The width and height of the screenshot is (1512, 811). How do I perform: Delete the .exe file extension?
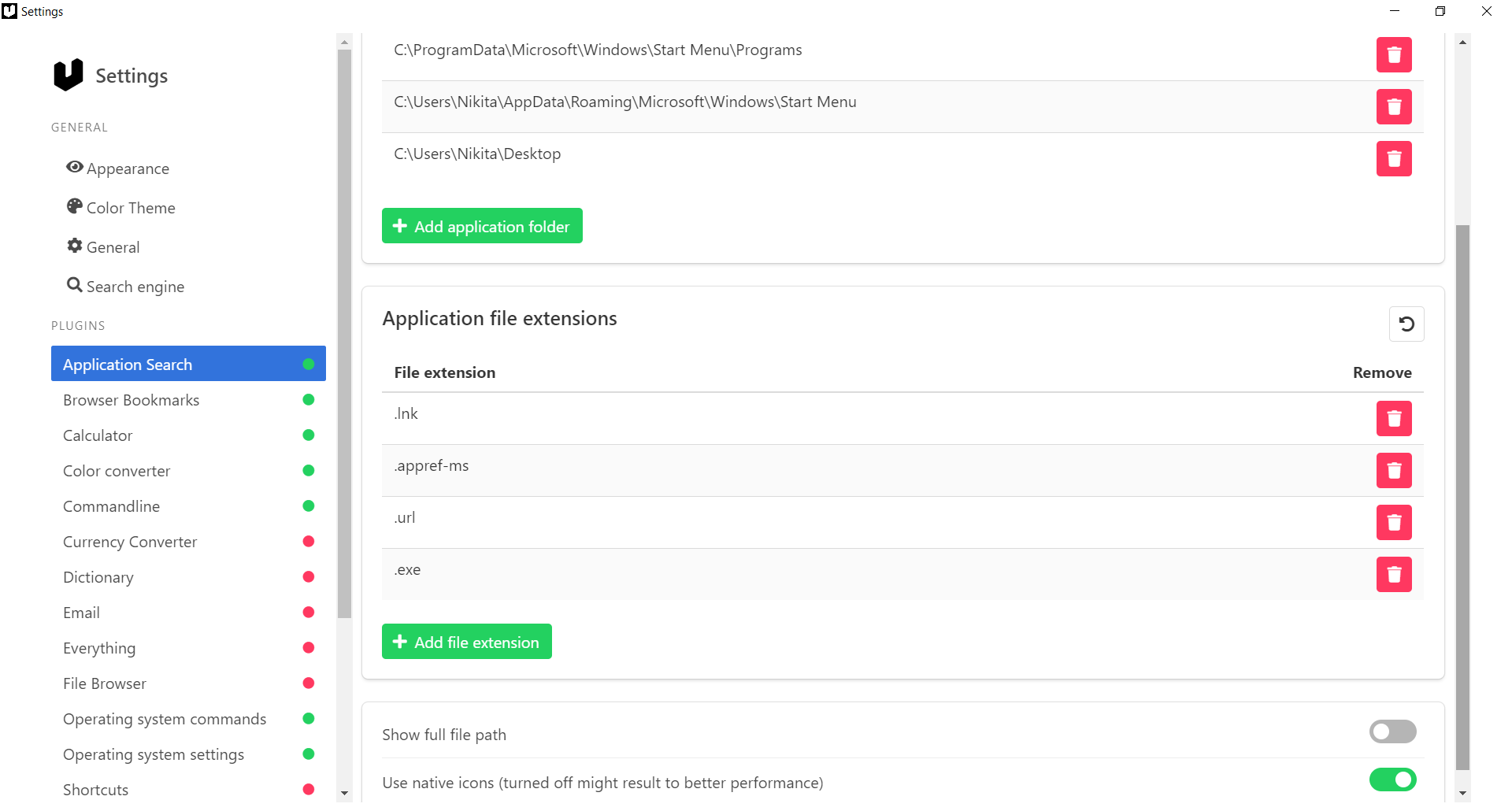[1394, 575]
